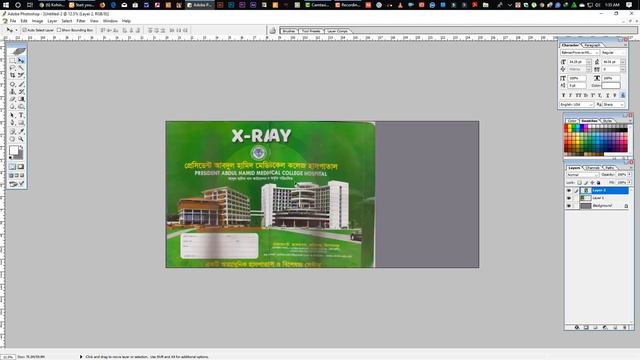Screen dimensions: 640x360
Task: Open the Filter menu
Action: pyautogui.click(x=81, y=21)
